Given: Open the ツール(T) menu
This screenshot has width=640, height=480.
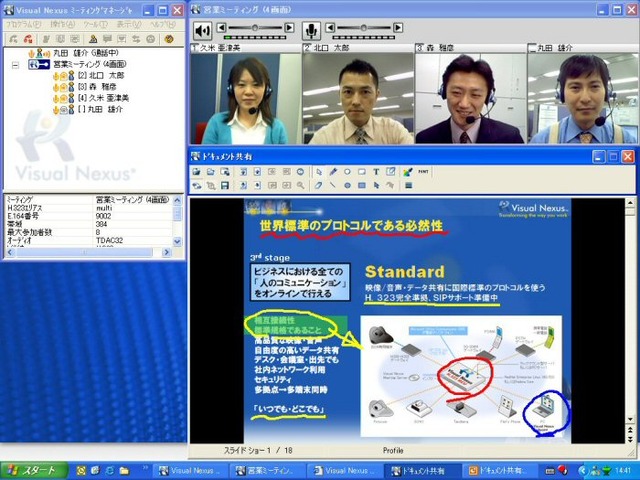Looking at the screenshot, I should click(x=96, y=24).
